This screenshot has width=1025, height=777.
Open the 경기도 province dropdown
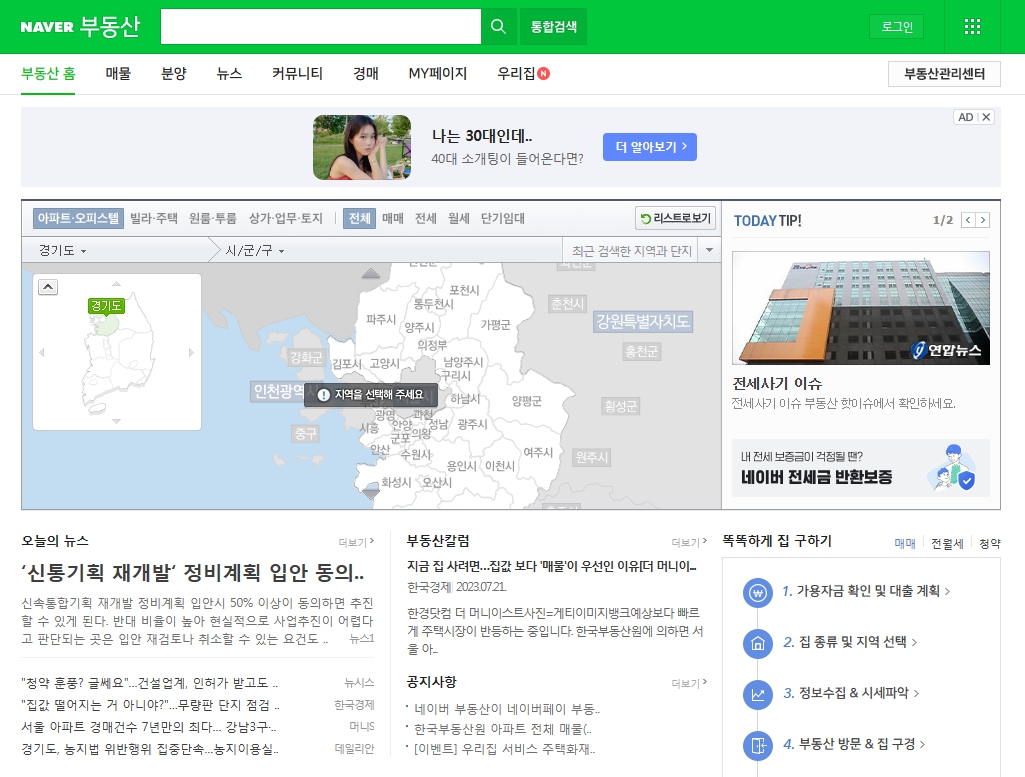[62, 250]
